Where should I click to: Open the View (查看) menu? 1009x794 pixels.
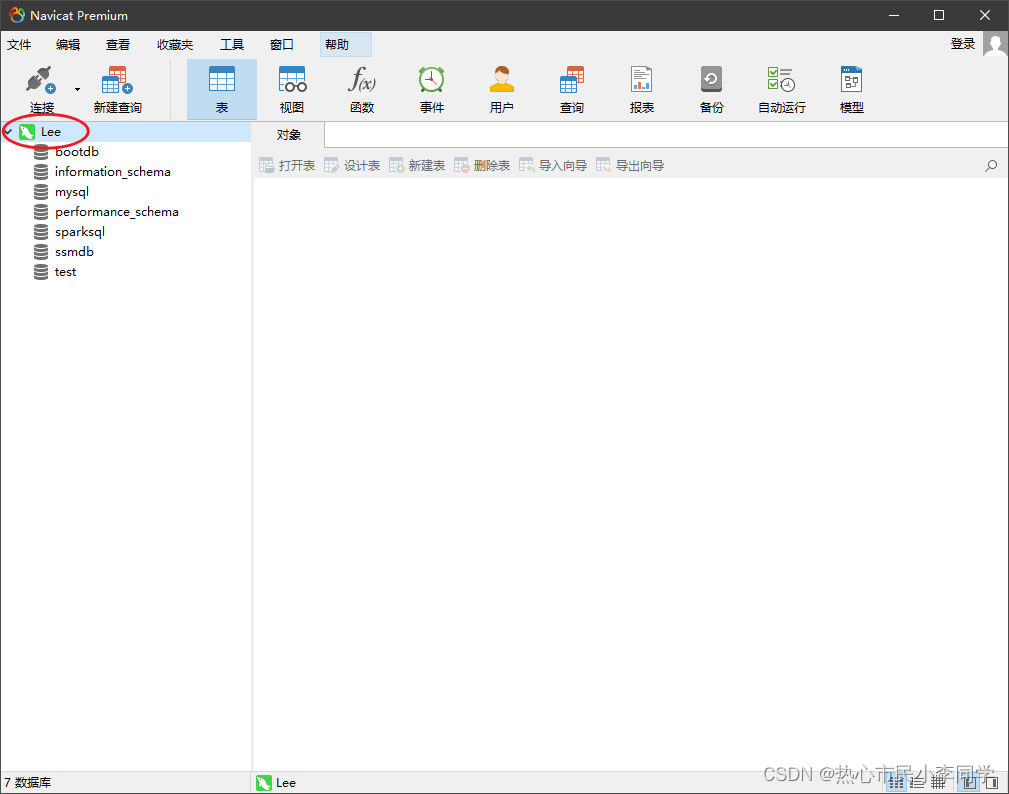pos(118,44)
